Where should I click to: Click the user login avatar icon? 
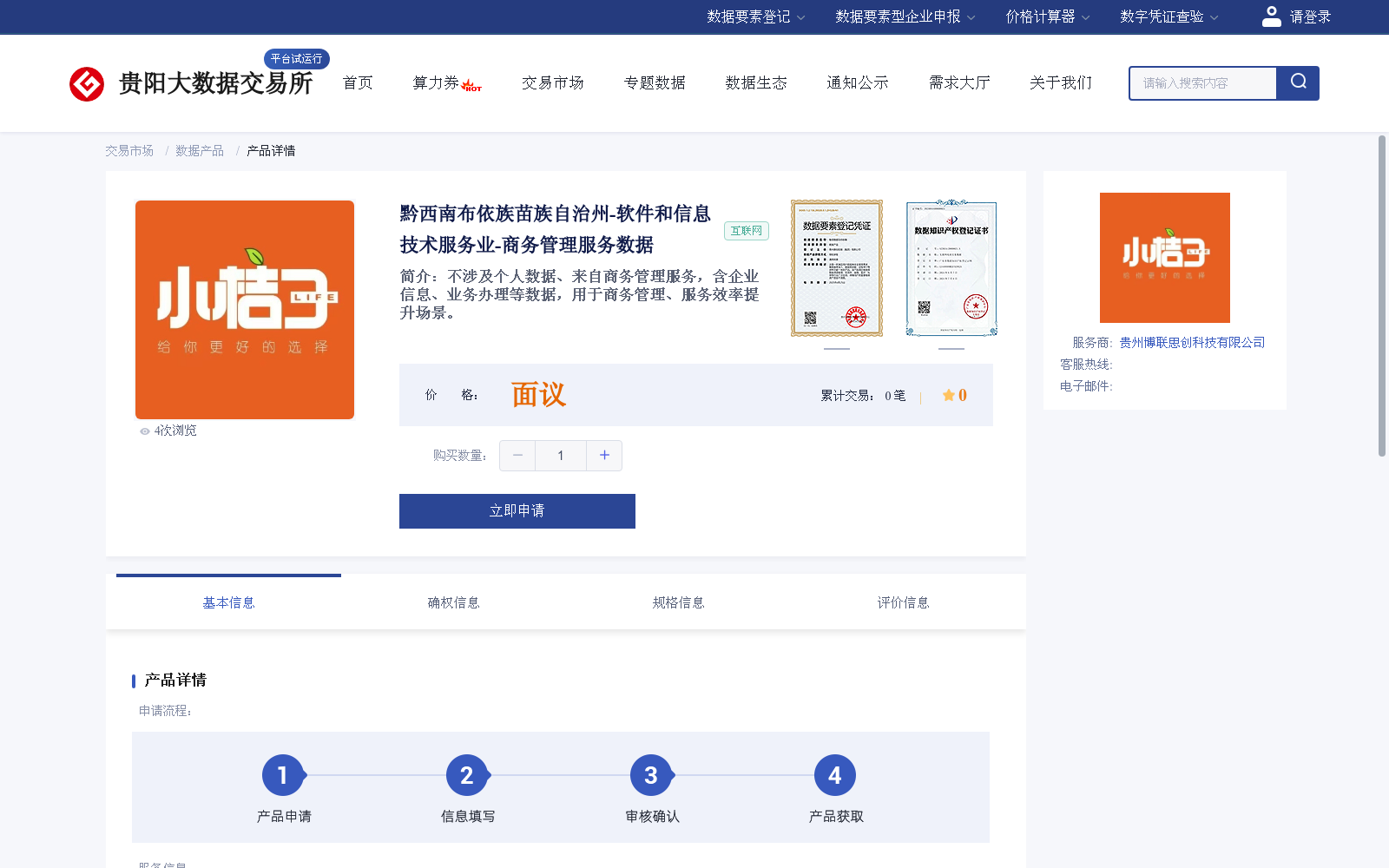1271,16
